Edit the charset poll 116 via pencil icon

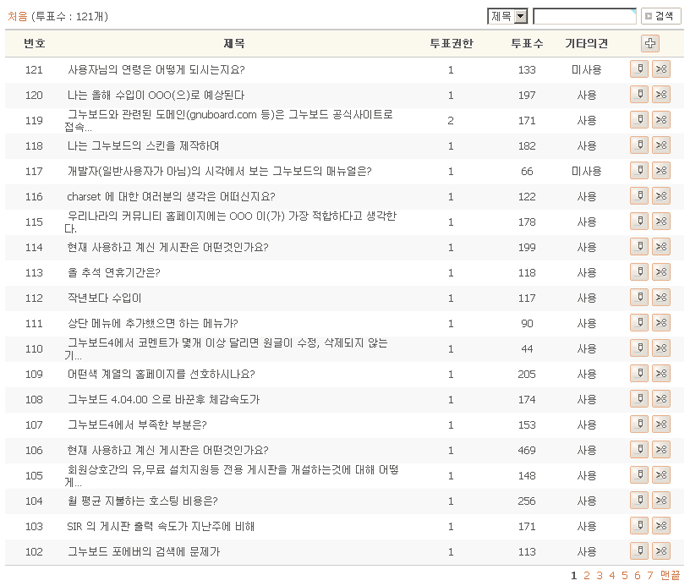pos(639,196)
